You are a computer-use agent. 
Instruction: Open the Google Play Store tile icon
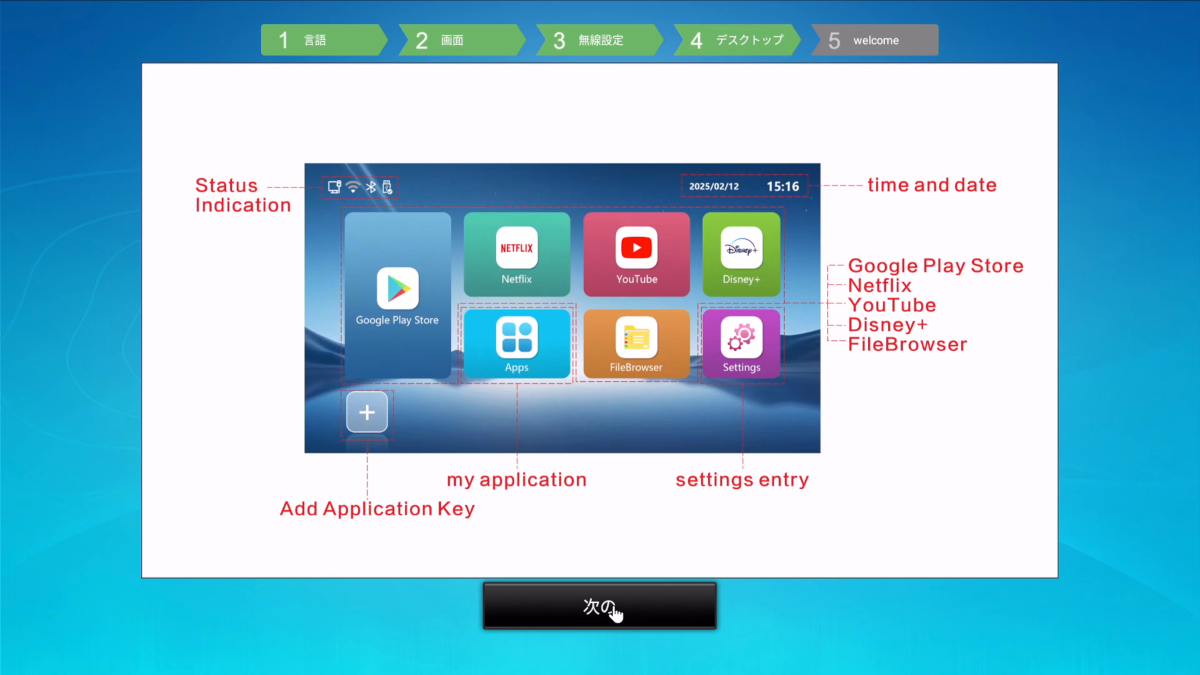point(397,288)
